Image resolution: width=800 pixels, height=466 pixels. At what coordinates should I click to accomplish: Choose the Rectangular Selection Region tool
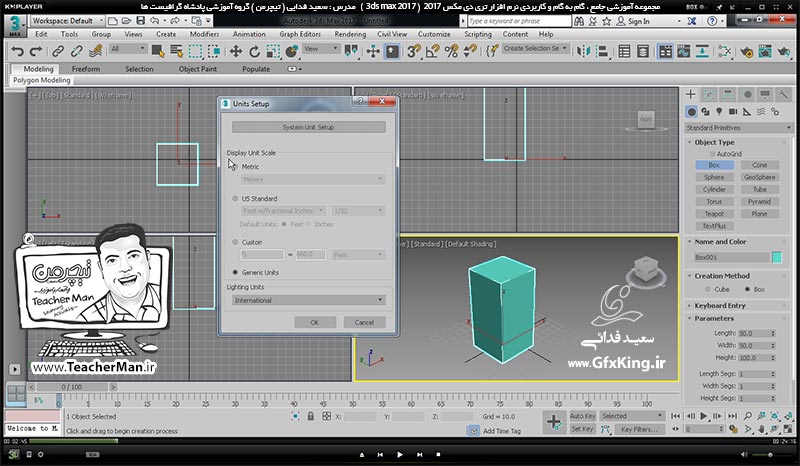(195, 51)
